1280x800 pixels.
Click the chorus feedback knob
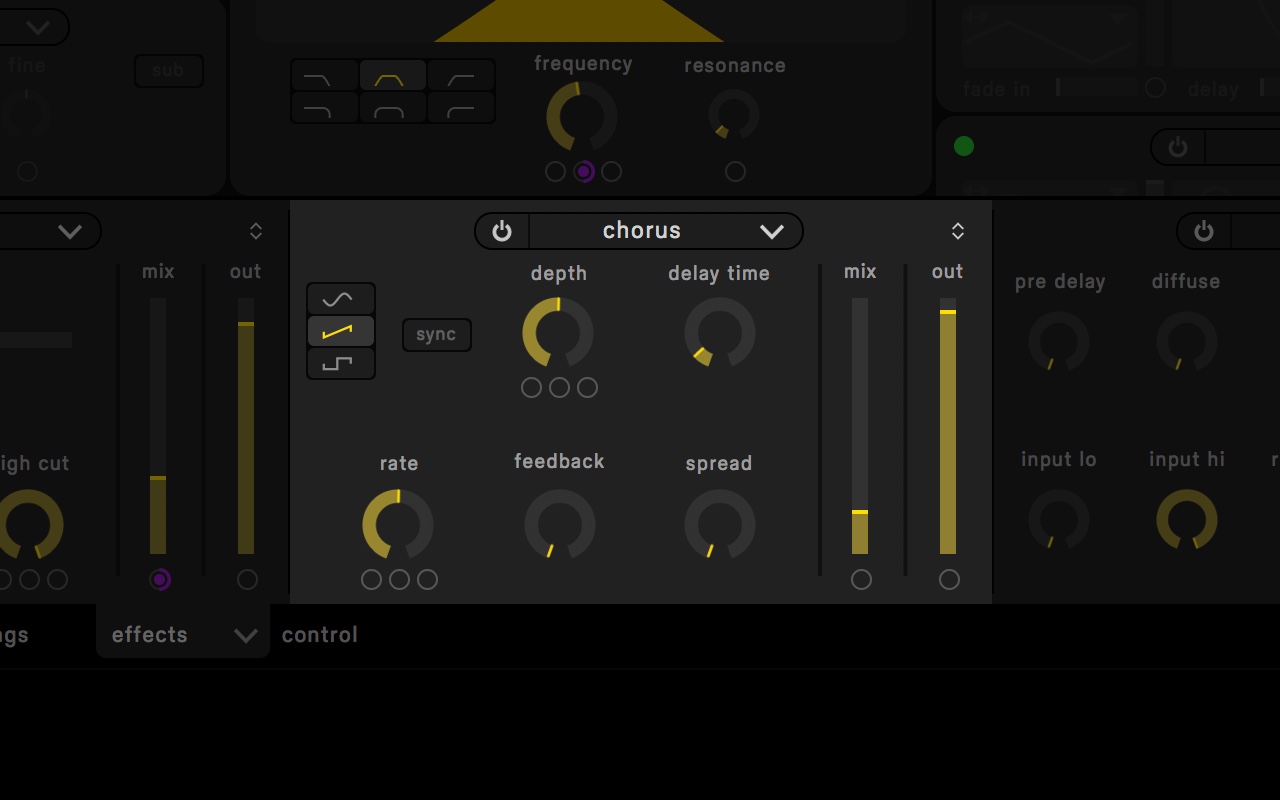(x=559, y=524)
